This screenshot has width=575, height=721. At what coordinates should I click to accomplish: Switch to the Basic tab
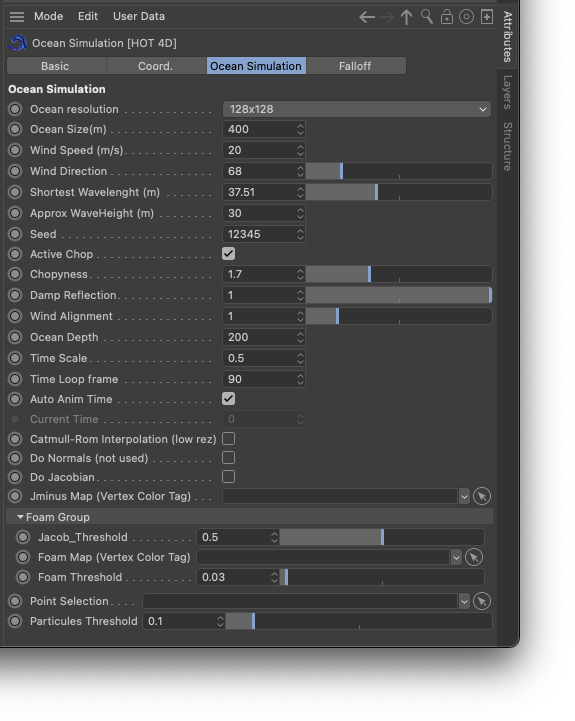55,66
